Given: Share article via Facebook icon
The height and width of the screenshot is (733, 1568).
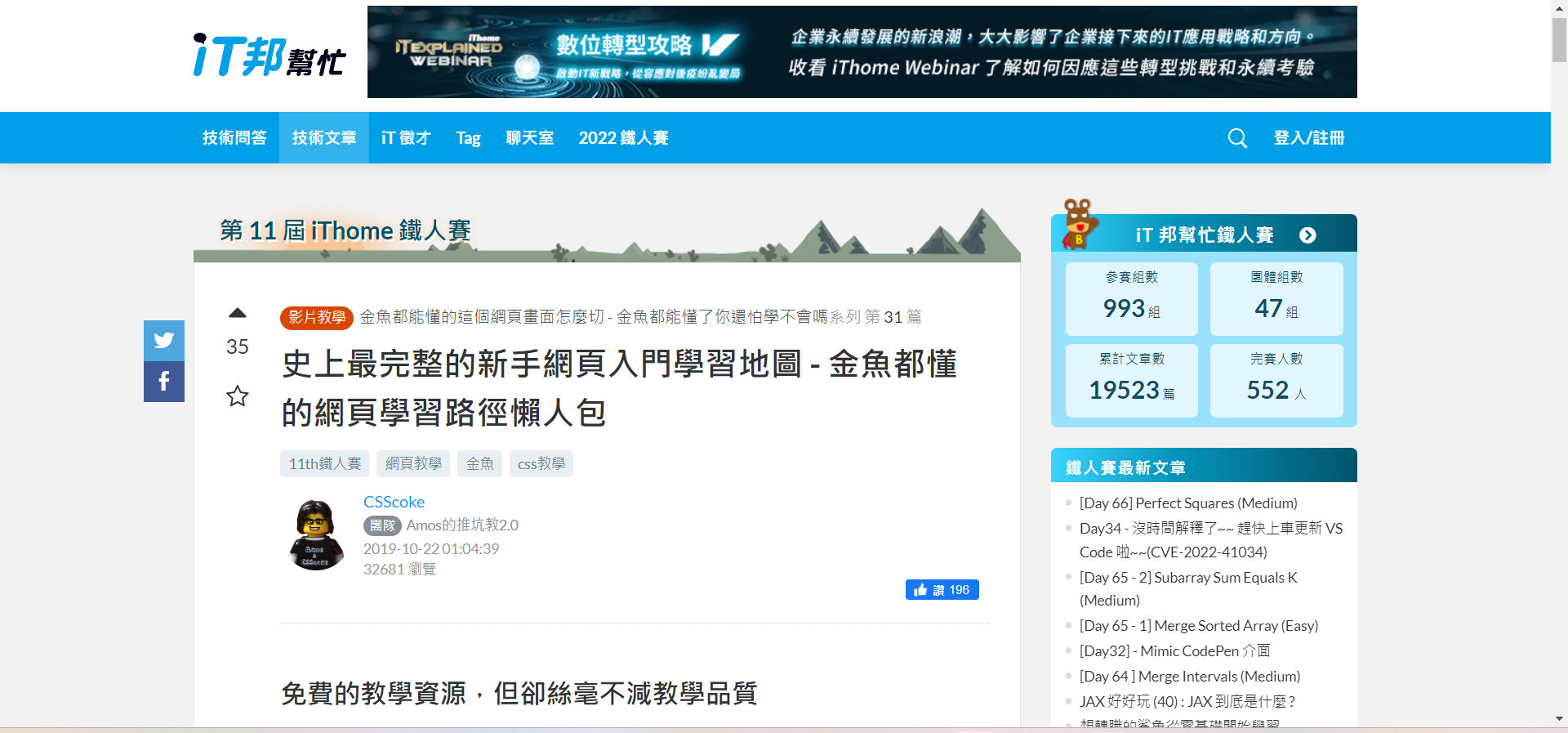Looking at the screenshot, I should click(x=164, y=382).
